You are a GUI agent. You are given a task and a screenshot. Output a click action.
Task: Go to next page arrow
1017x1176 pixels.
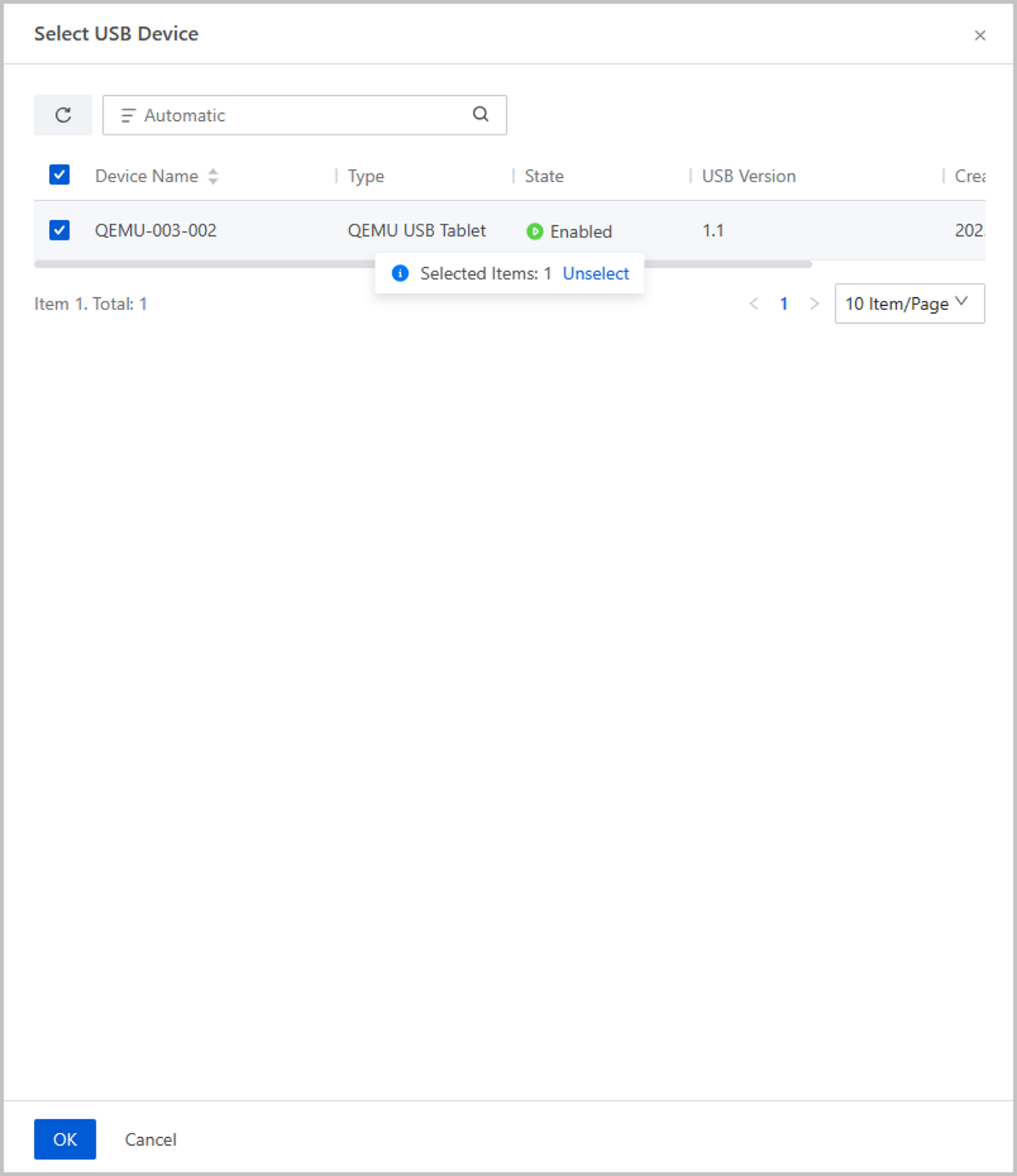(814, 303)
